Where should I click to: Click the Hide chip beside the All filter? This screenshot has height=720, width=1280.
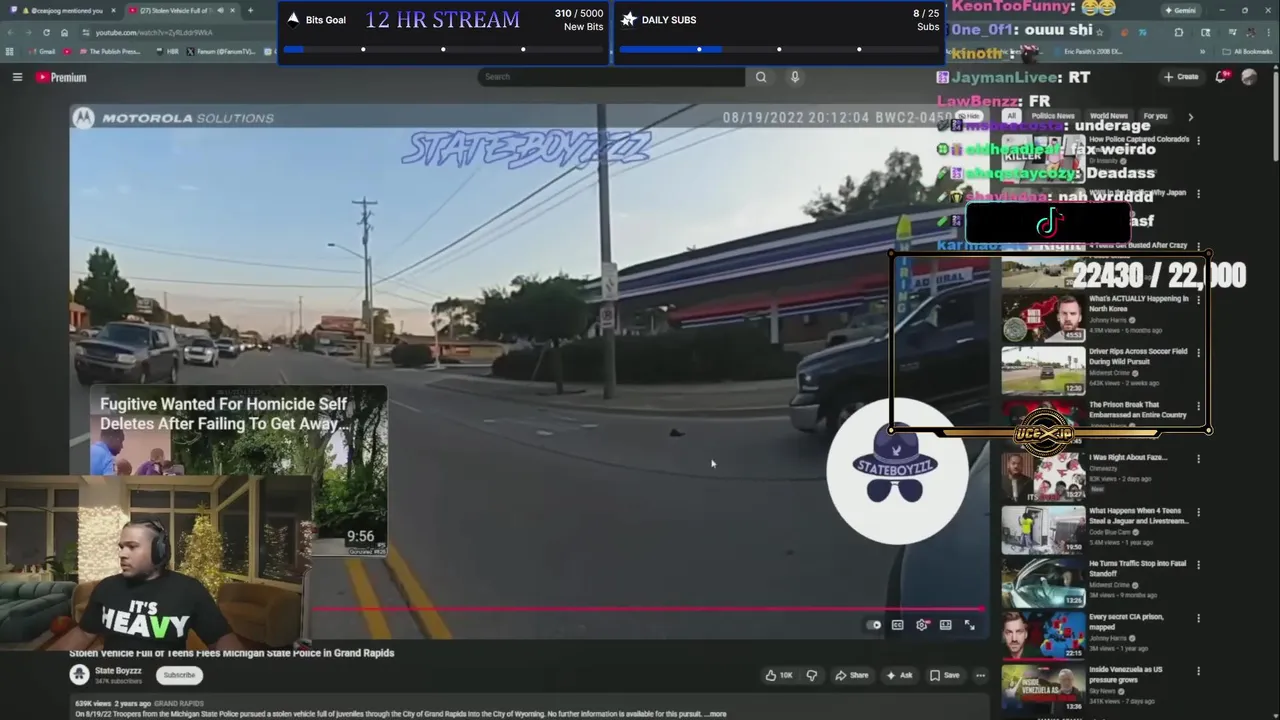(x=969, y=116)
